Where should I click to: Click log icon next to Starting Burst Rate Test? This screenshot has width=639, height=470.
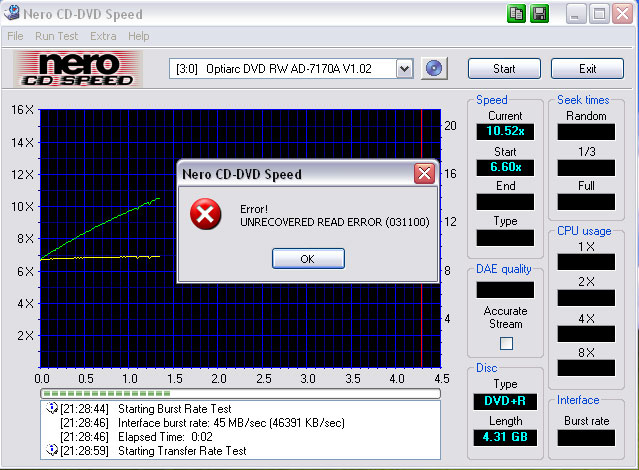[52, 408]
